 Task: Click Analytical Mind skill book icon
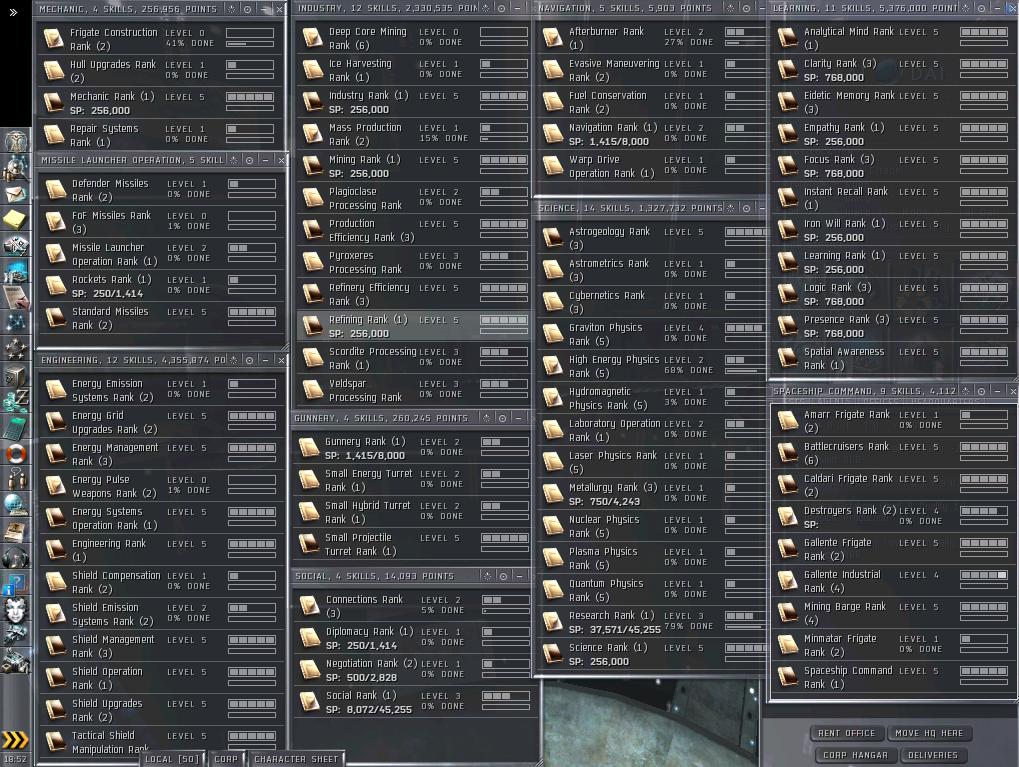(x=787, y=38)
